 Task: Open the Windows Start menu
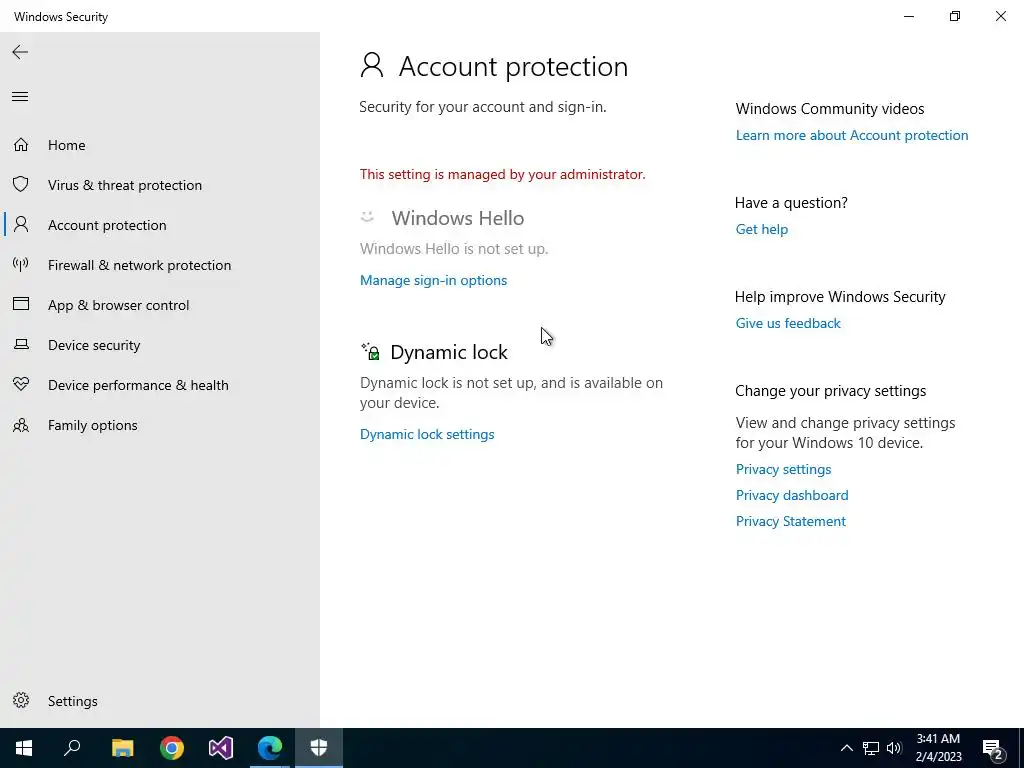[24, 748]
